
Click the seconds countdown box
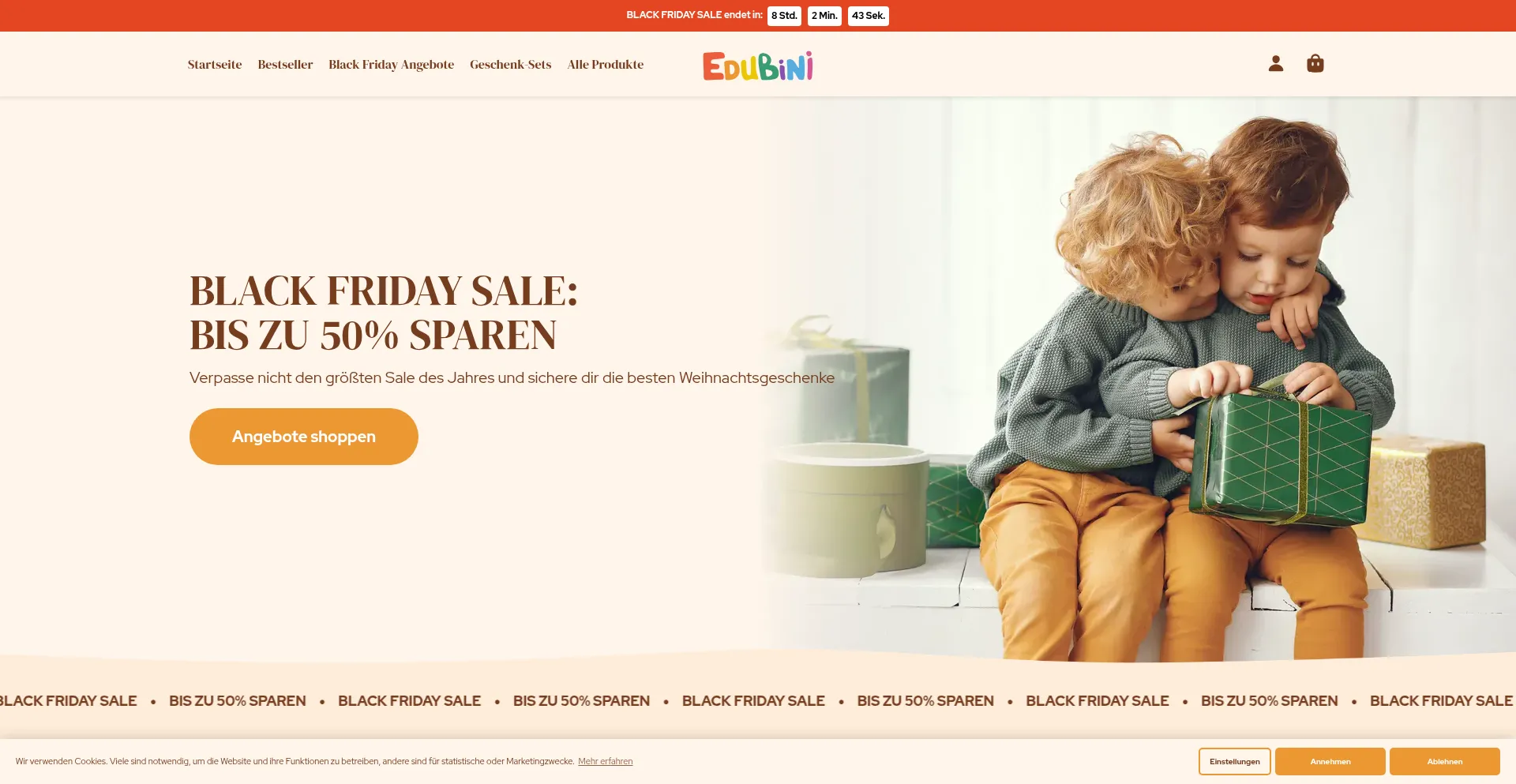[x=869, y=16]
